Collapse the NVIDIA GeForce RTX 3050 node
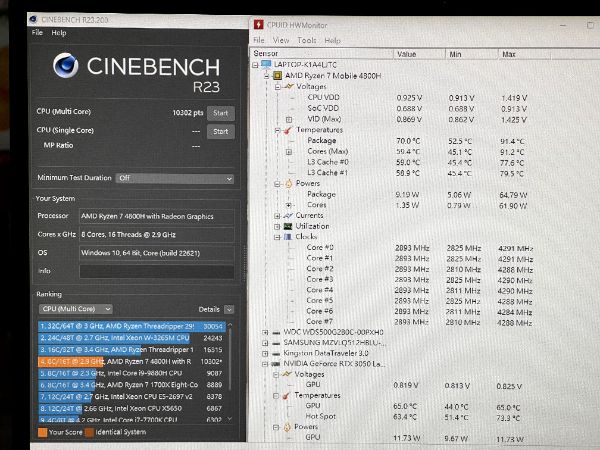The image size is (600, 450). (x=265, y=364)
